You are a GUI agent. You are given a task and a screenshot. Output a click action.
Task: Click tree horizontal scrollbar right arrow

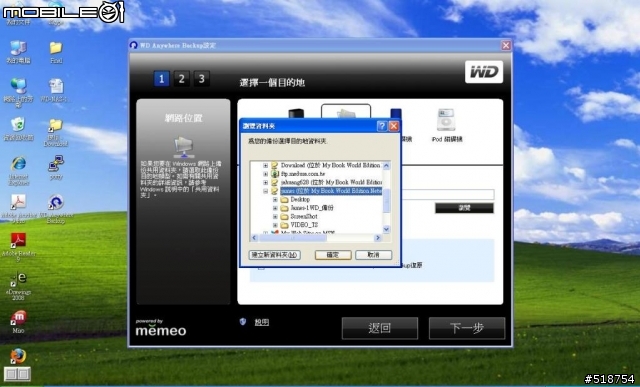pos(378,238)
